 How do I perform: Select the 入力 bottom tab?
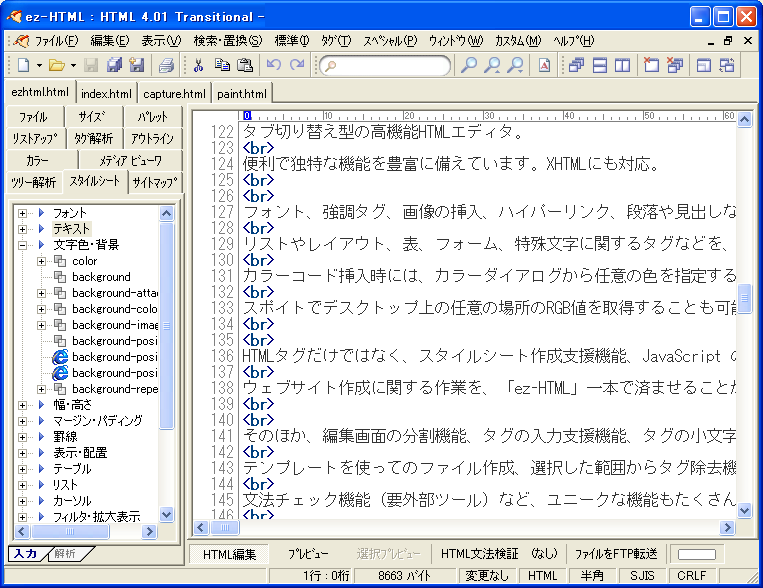coord(26,554)
